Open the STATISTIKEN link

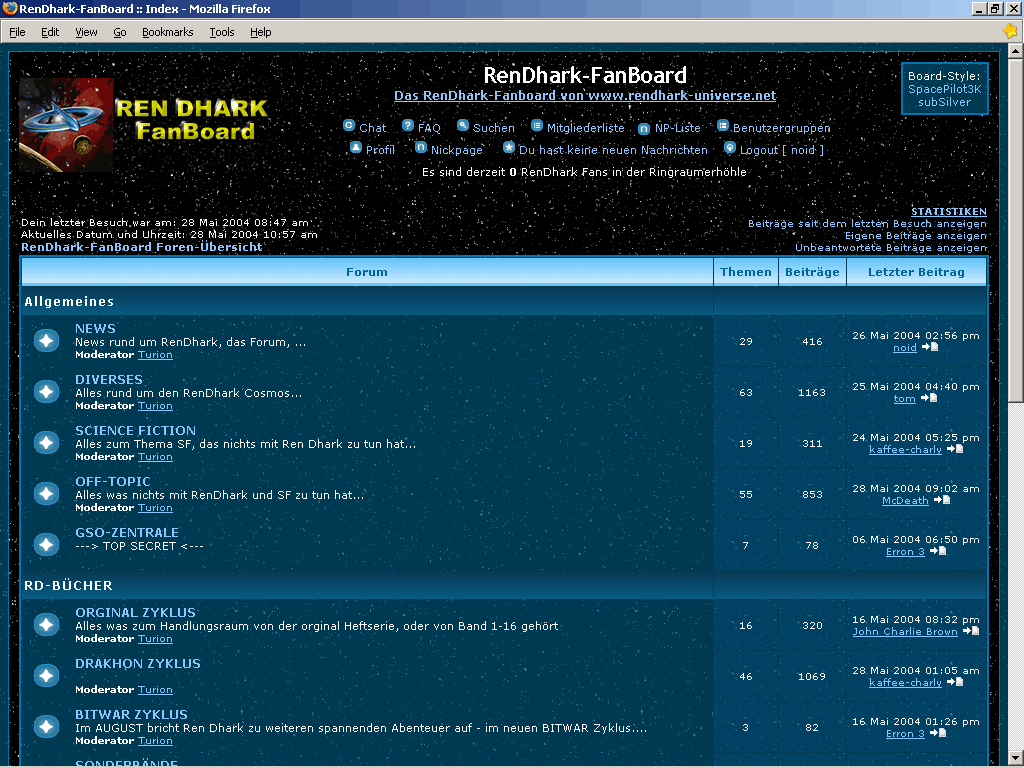point(948,211)
